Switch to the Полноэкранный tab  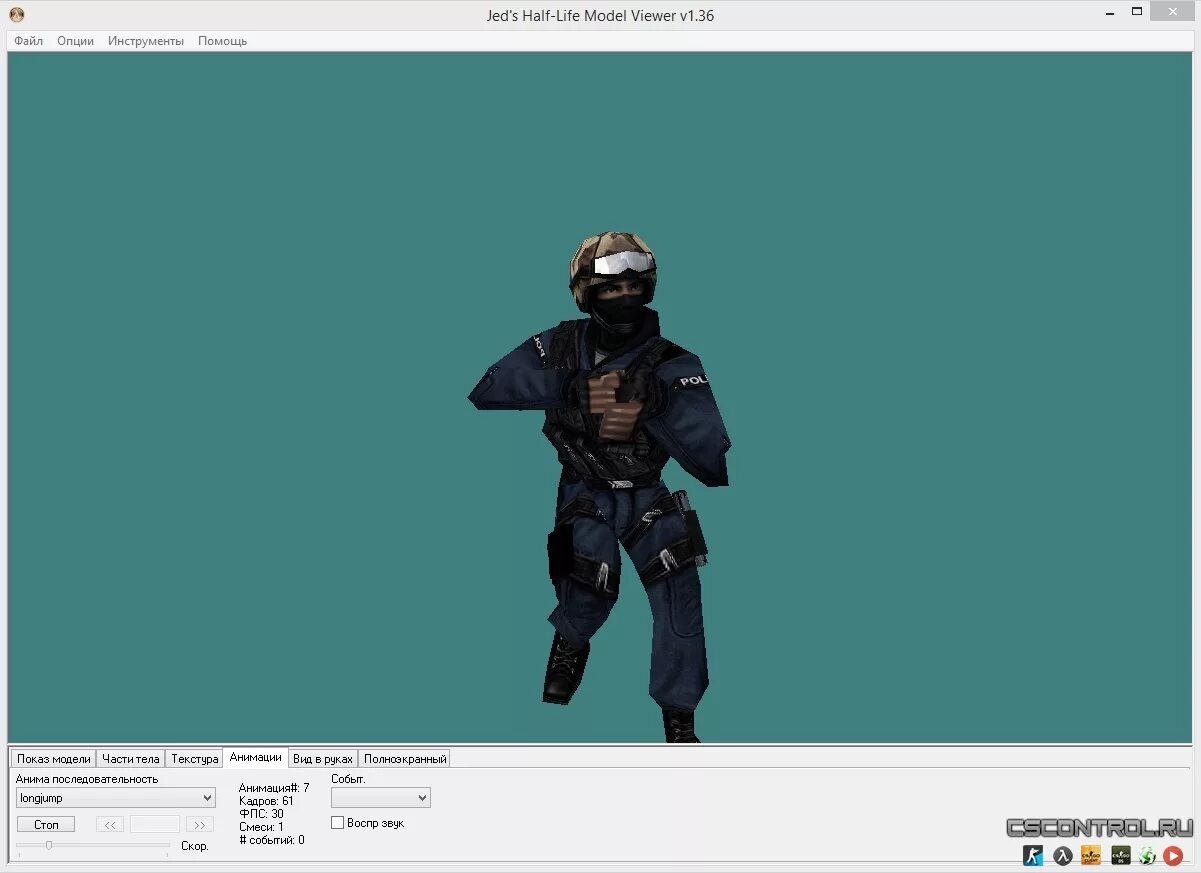coord(404,759)
